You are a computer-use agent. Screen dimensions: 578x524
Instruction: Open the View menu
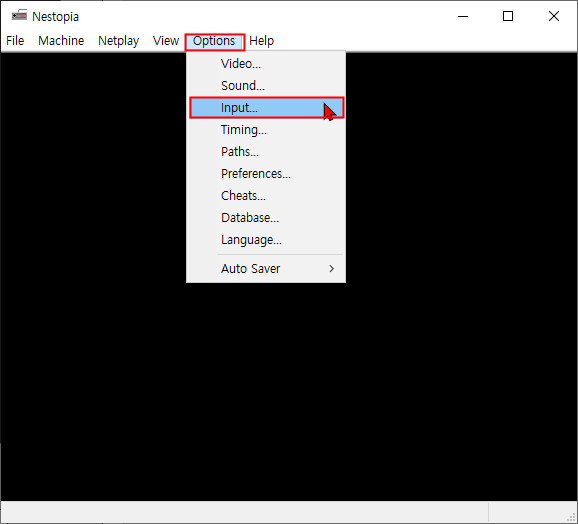click(166, 41)
